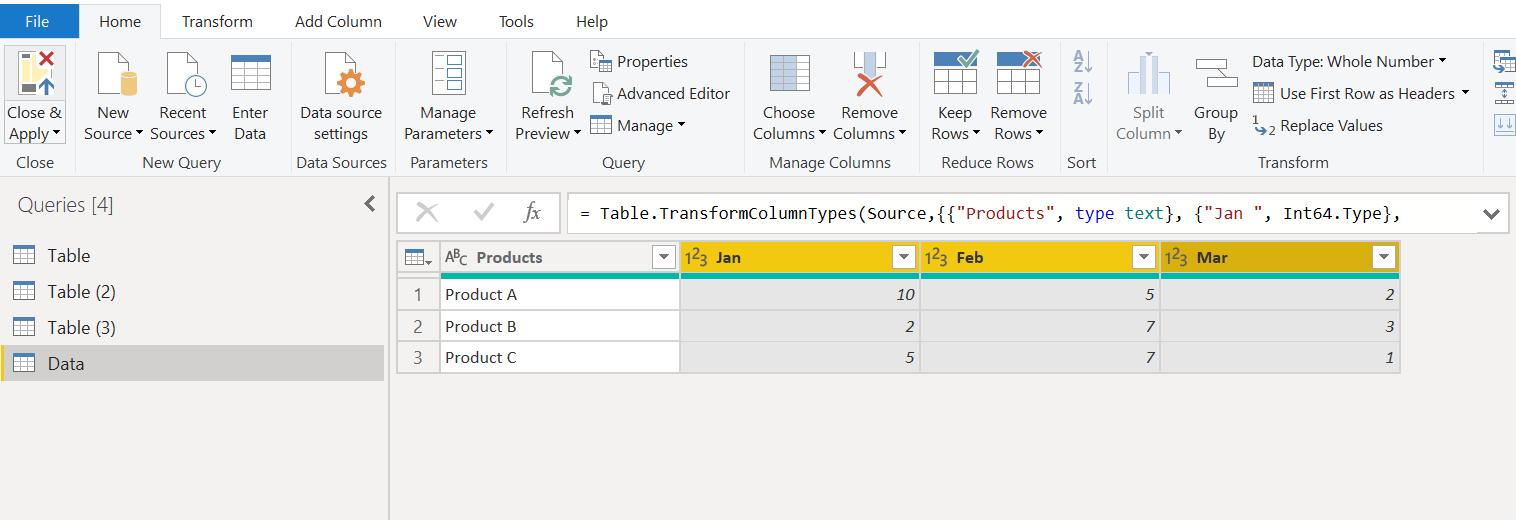Open query Properties
This screenshot has height=520, width=1516.
point(639,62)
